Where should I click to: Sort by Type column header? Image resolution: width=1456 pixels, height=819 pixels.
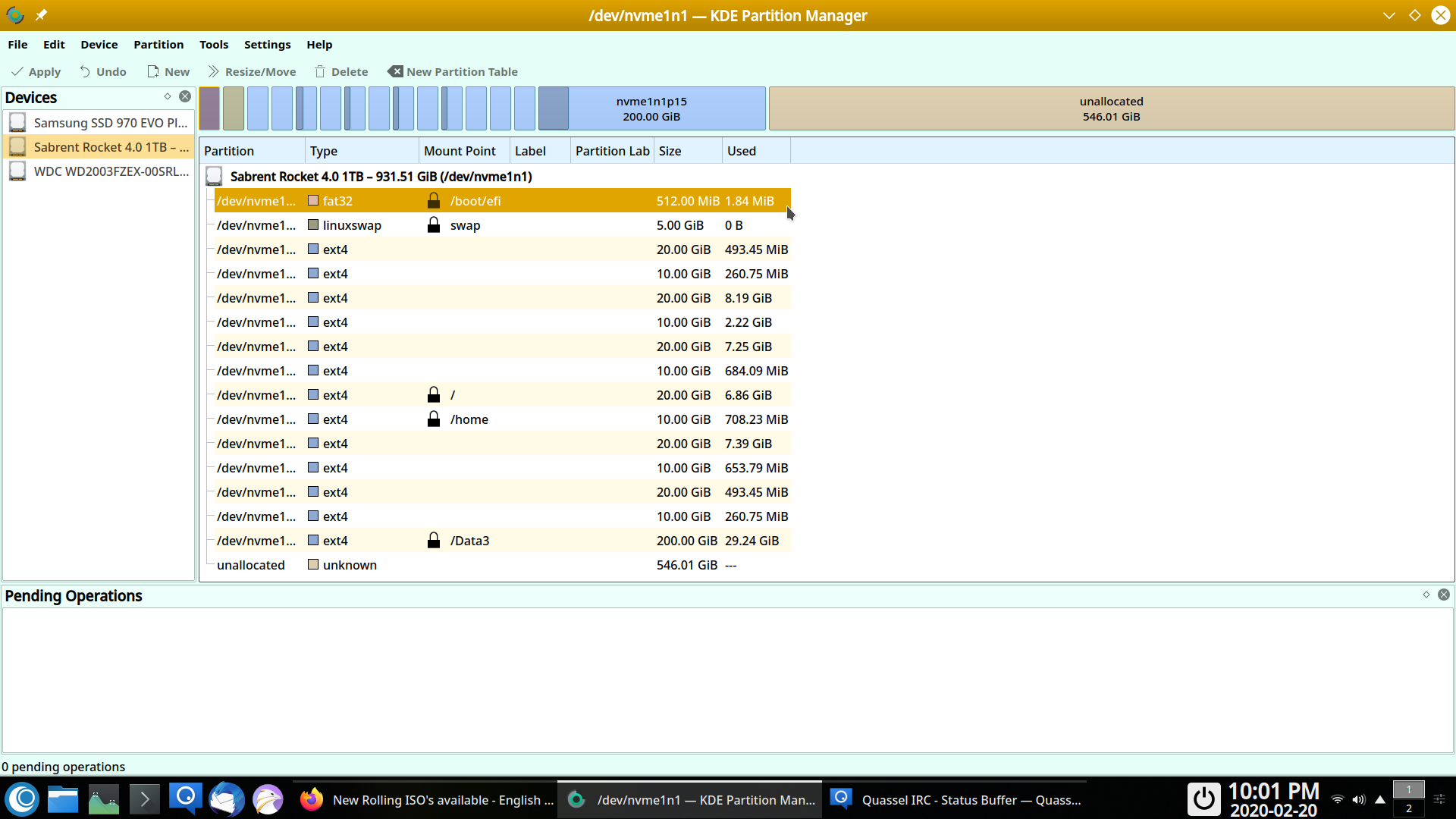(x=362, y=151)
